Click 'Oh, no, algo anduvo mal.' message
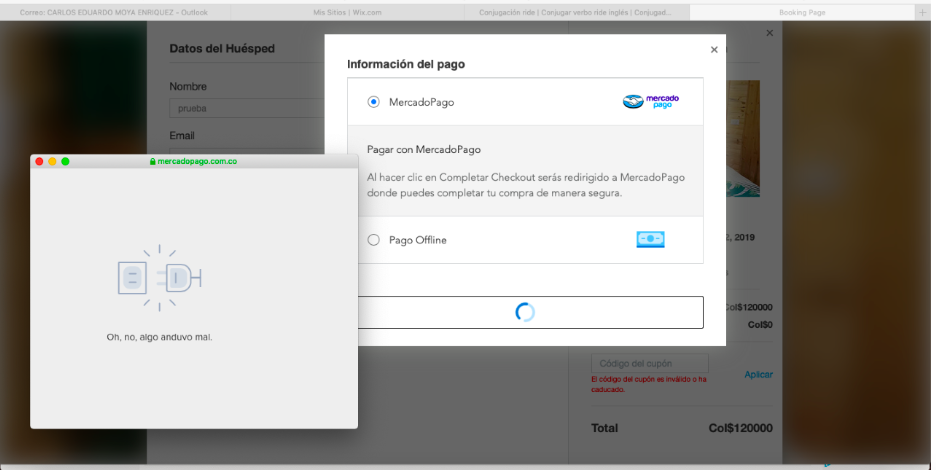936x470 pixels. pyautogui.click(x=159, y=337)
